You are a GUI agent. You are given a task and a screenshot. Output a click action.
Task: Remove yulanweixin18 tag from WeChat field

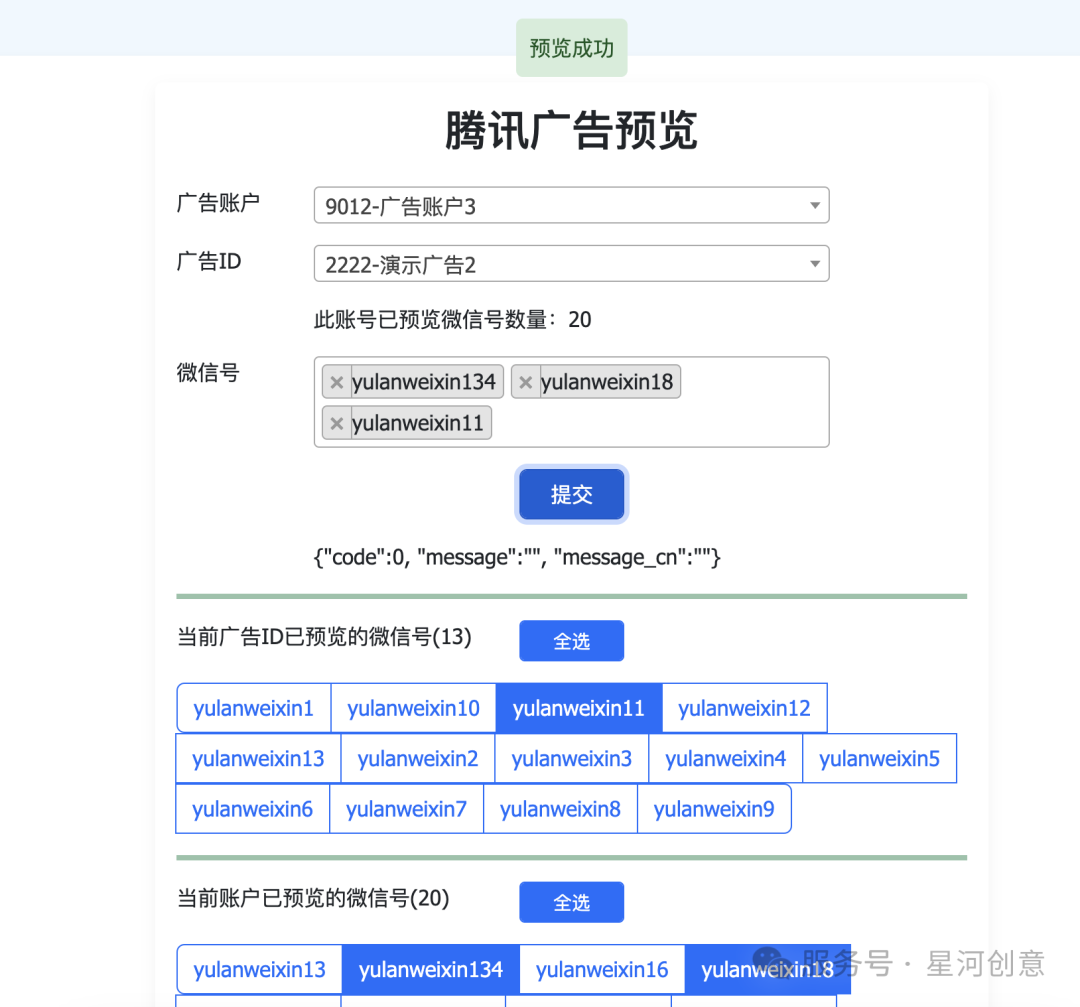pos(526,382)
